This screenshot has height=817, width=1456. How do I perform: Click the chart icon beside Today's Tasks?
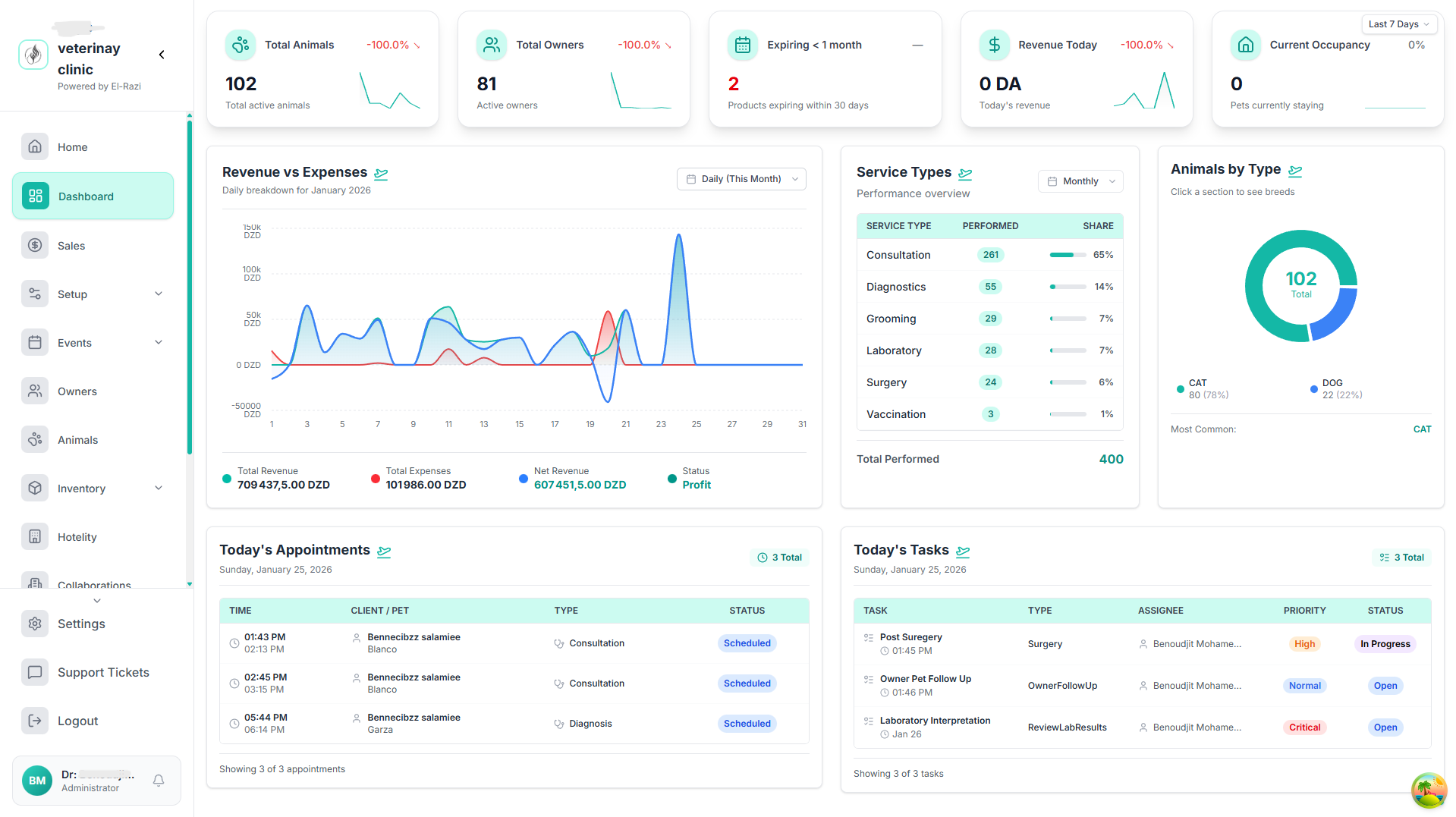coord(963,551)
